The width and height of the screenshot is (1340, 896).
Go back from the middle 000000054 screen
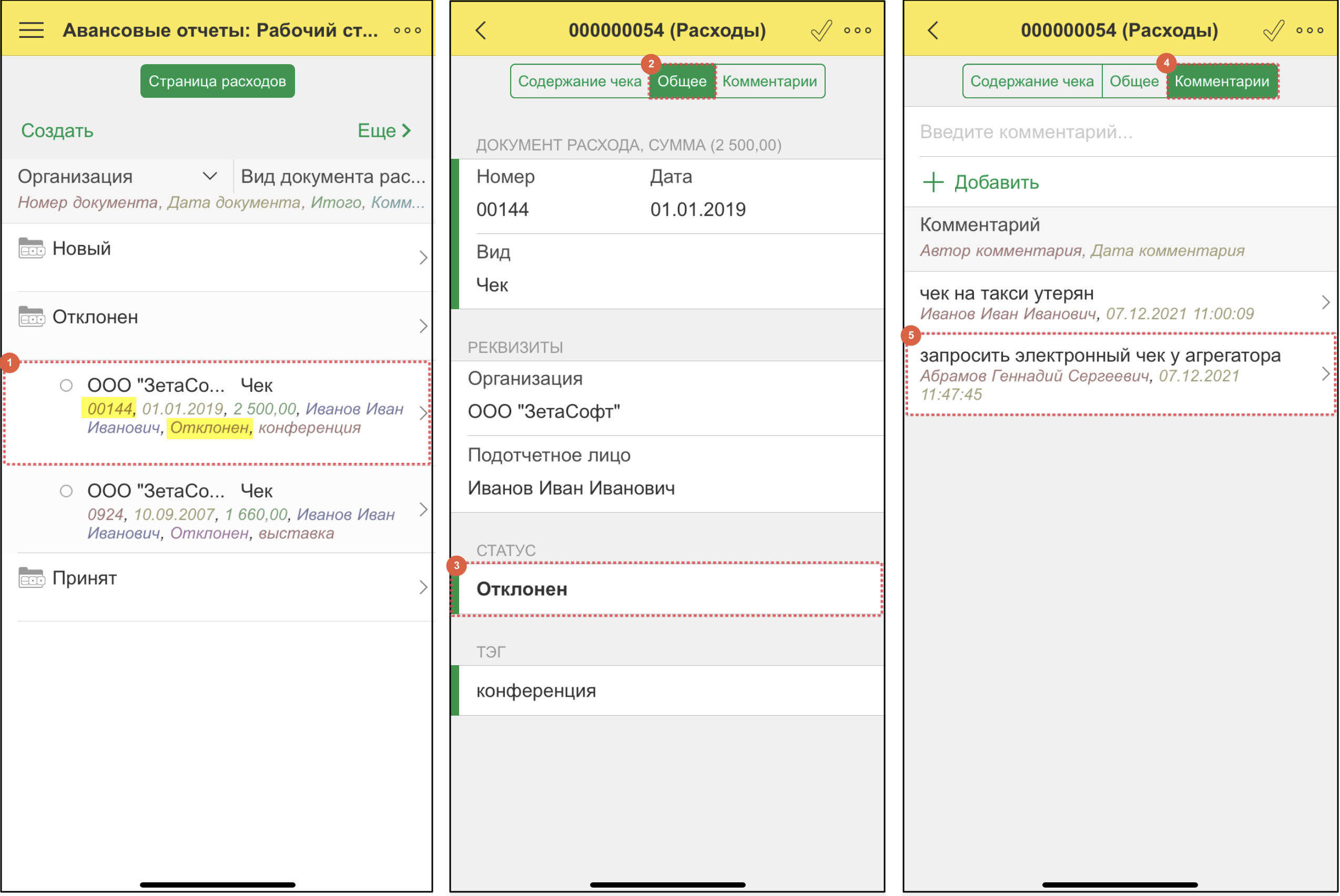[x=481, y=30]
